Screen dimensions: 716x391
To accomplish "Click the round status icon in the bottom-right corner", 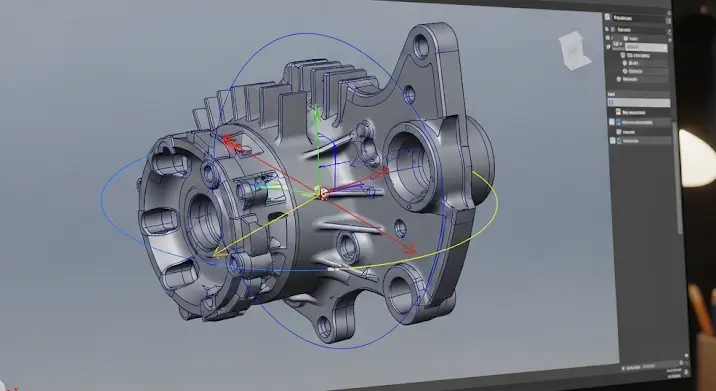I will point(686,372).
